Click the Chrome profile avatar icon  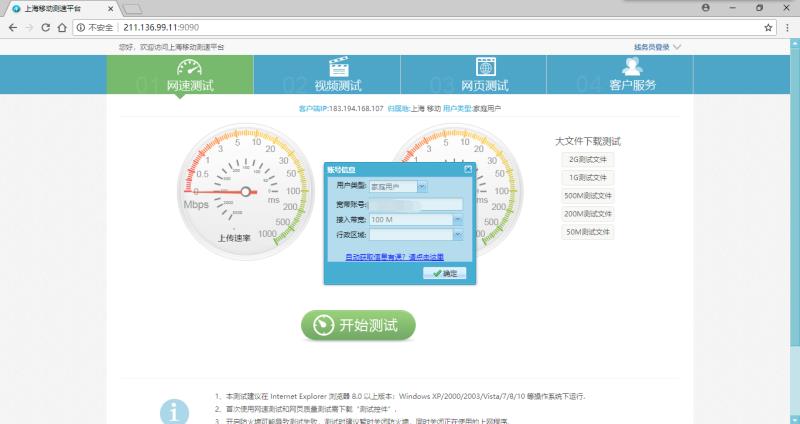coord(706,8)
